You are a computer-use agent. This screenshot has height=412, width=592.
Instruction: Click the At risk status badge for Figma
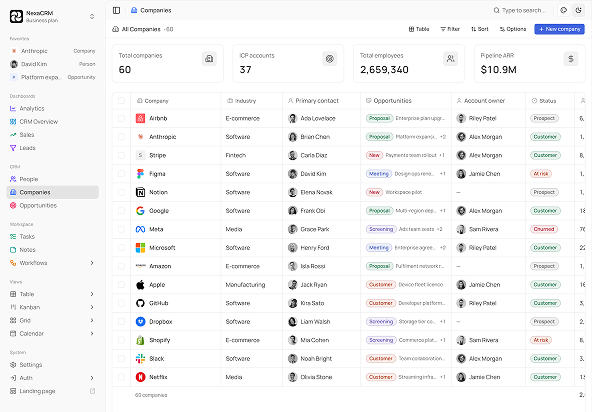[x=541, y=174]
